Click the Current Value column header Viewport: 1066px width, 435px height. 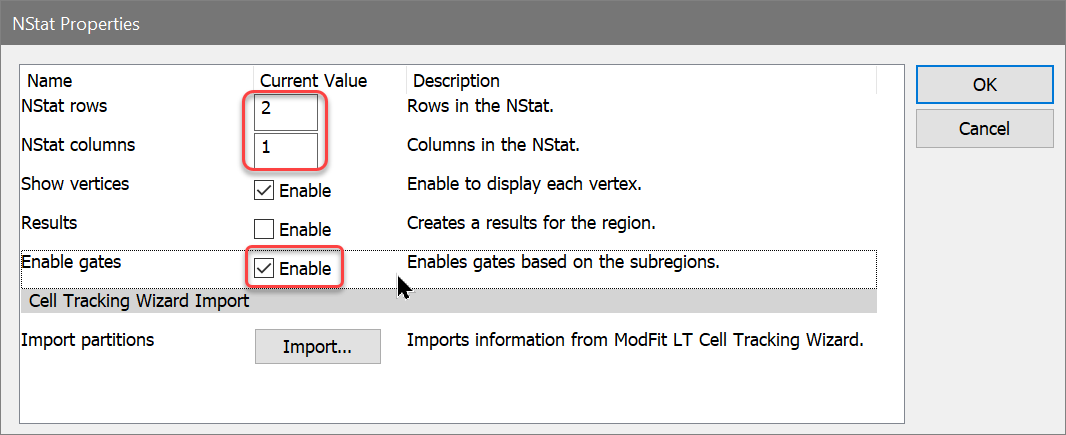313,81
